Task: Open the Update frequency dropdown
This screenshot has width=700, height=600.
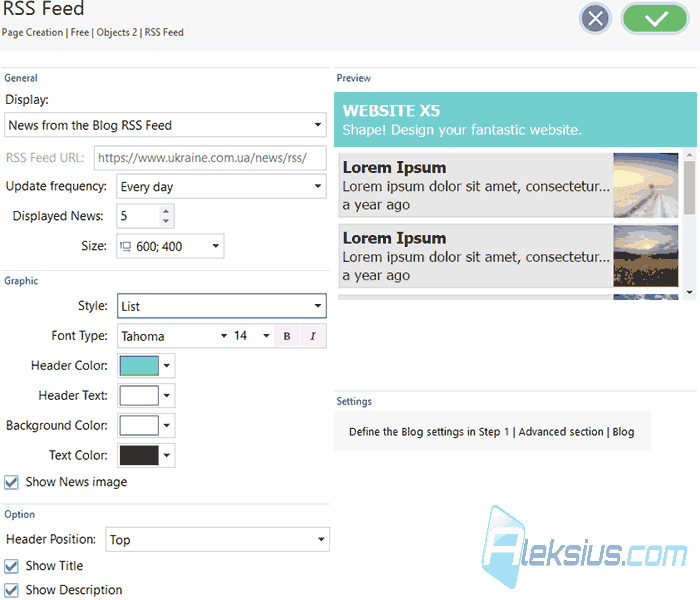Action: (221, 187)
